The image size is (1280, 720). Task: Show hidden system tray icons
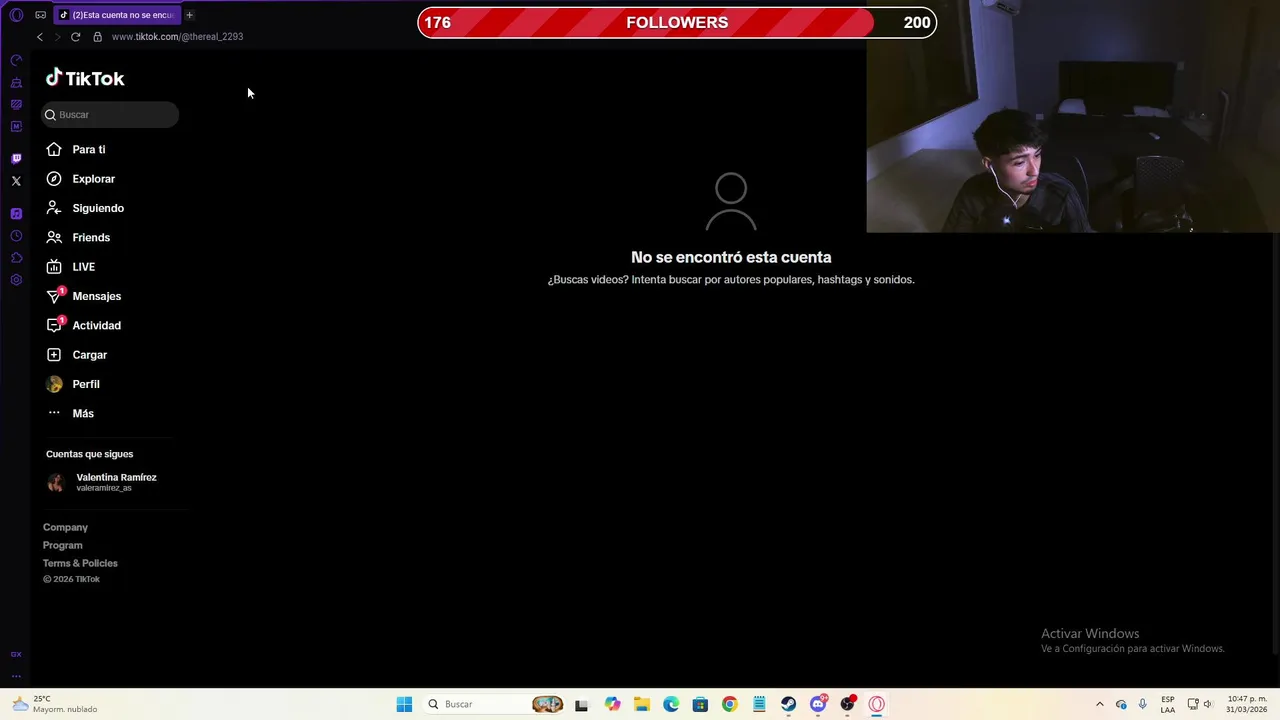pos(1099,704)
